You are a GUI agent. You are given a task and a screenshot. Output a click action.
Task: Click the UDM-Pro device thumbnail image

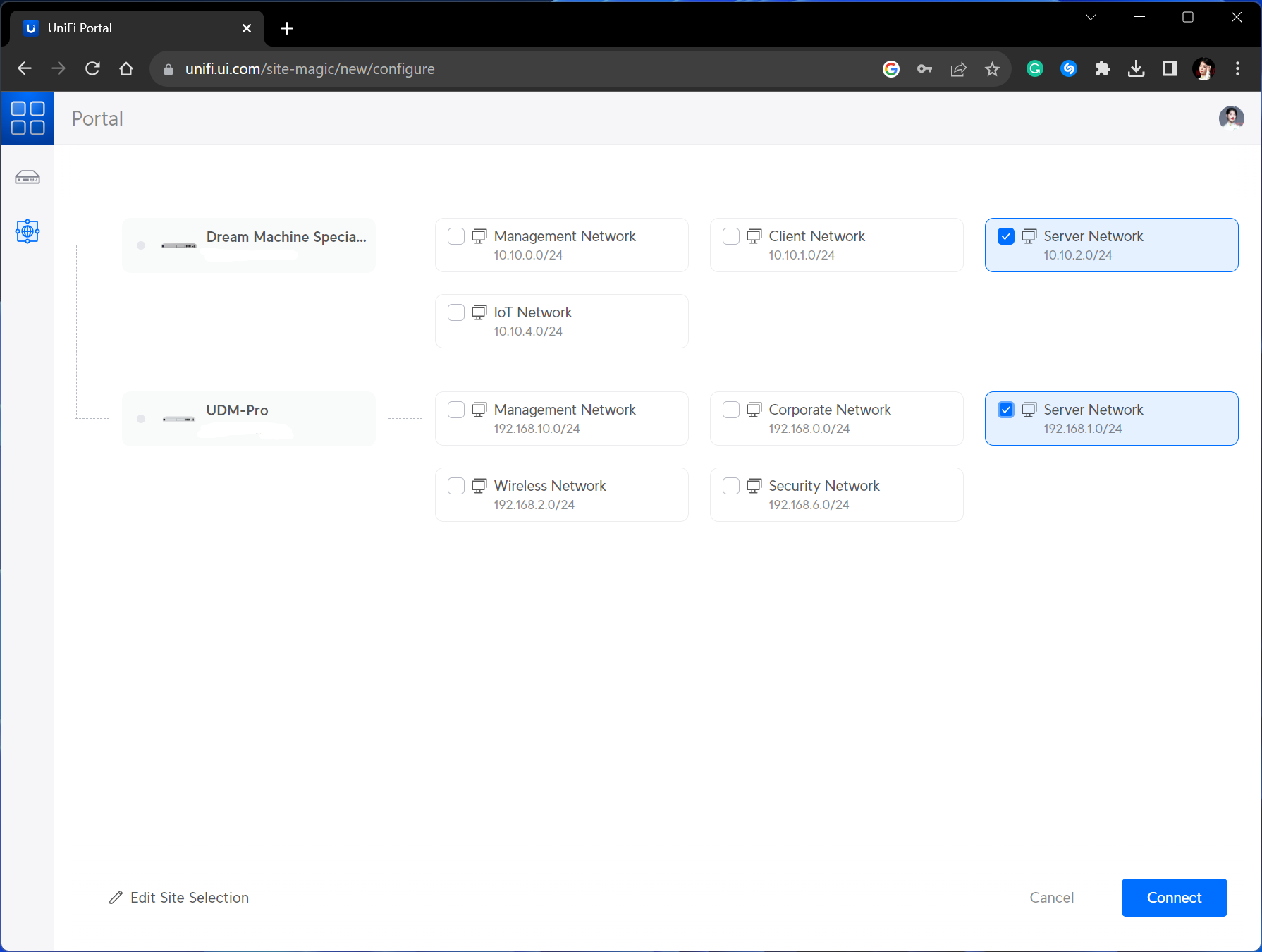[178, 419]
